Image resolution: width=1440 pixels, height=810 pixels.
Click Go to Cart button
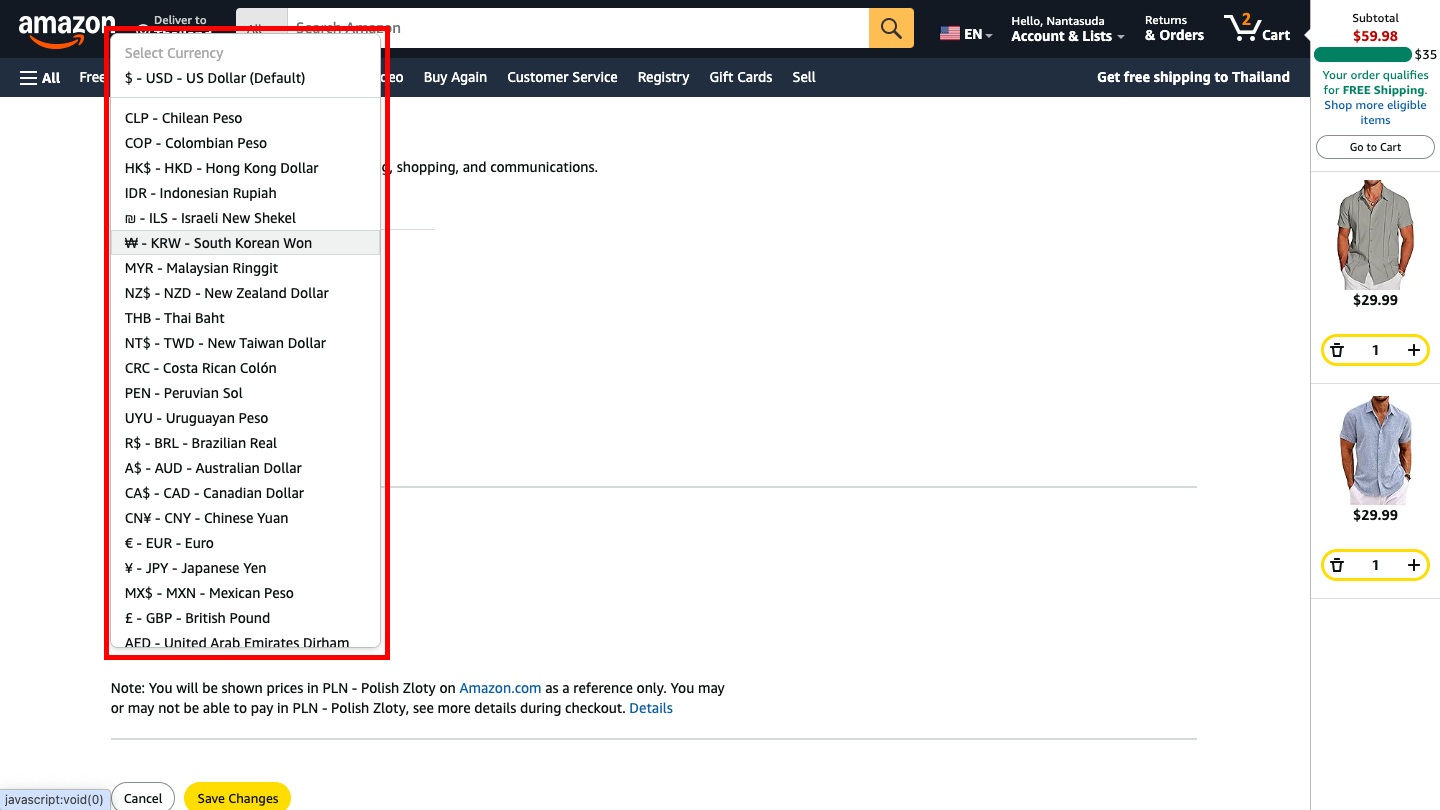(1375, 147)
